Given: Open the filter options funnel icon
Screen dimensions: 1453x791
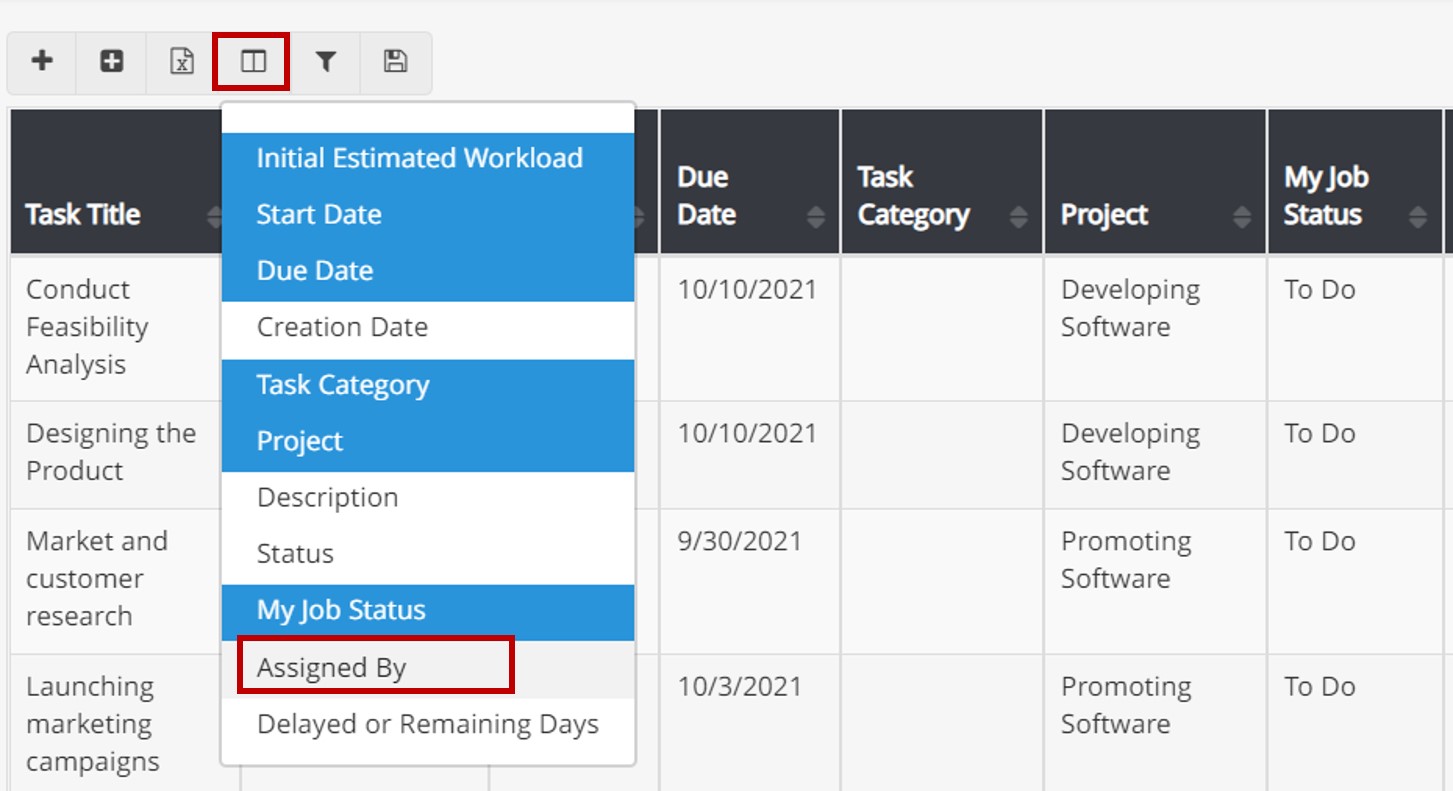Looking at the screenshot, I should tap(325, 61).
